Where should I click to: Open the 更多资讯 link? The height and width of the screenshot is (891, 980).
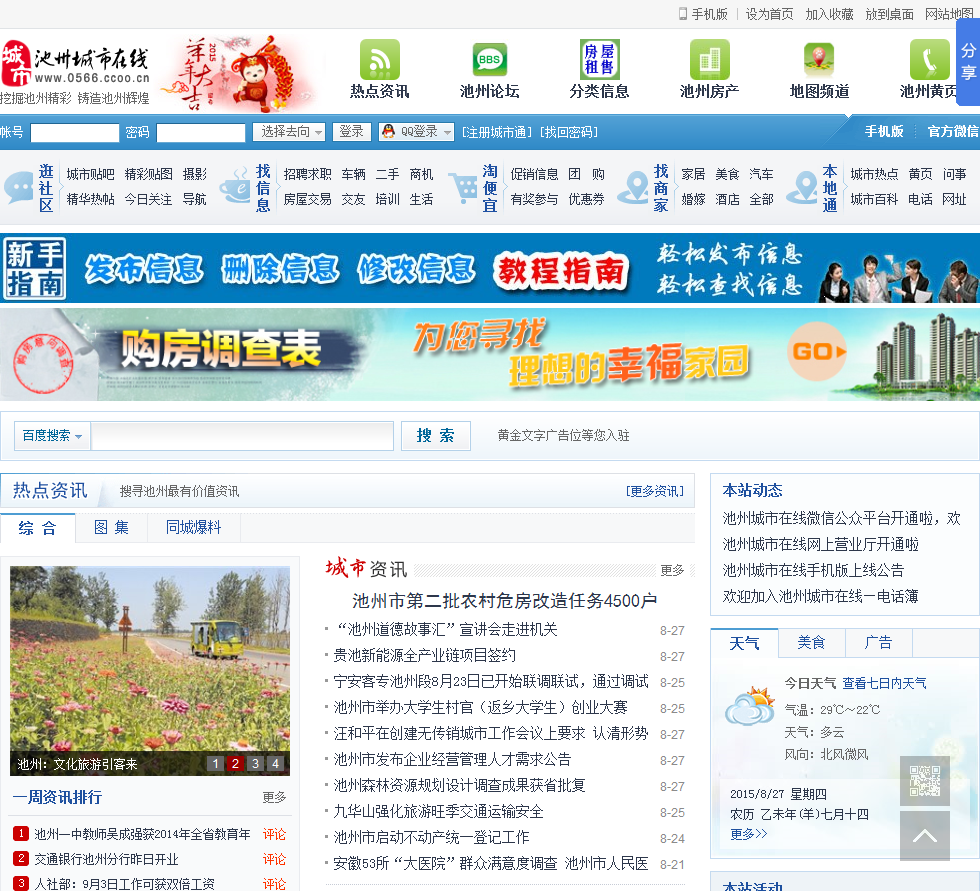pos(654,491)
